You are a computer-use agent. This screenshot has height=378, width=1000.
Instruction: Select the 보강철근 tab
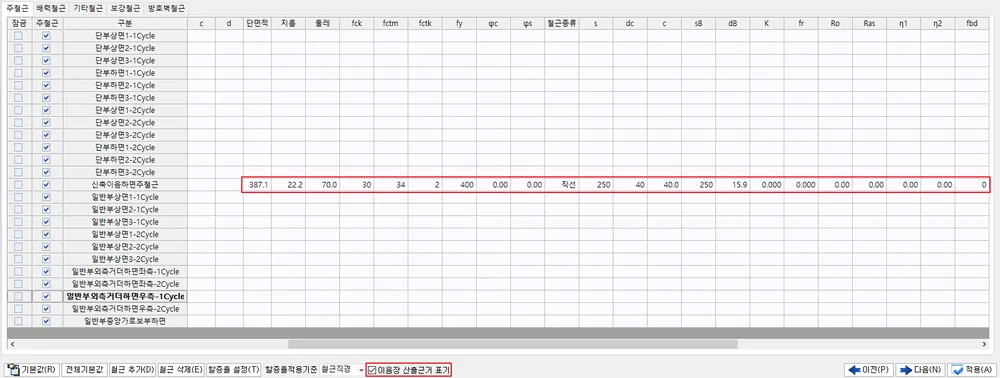point(124,10)
